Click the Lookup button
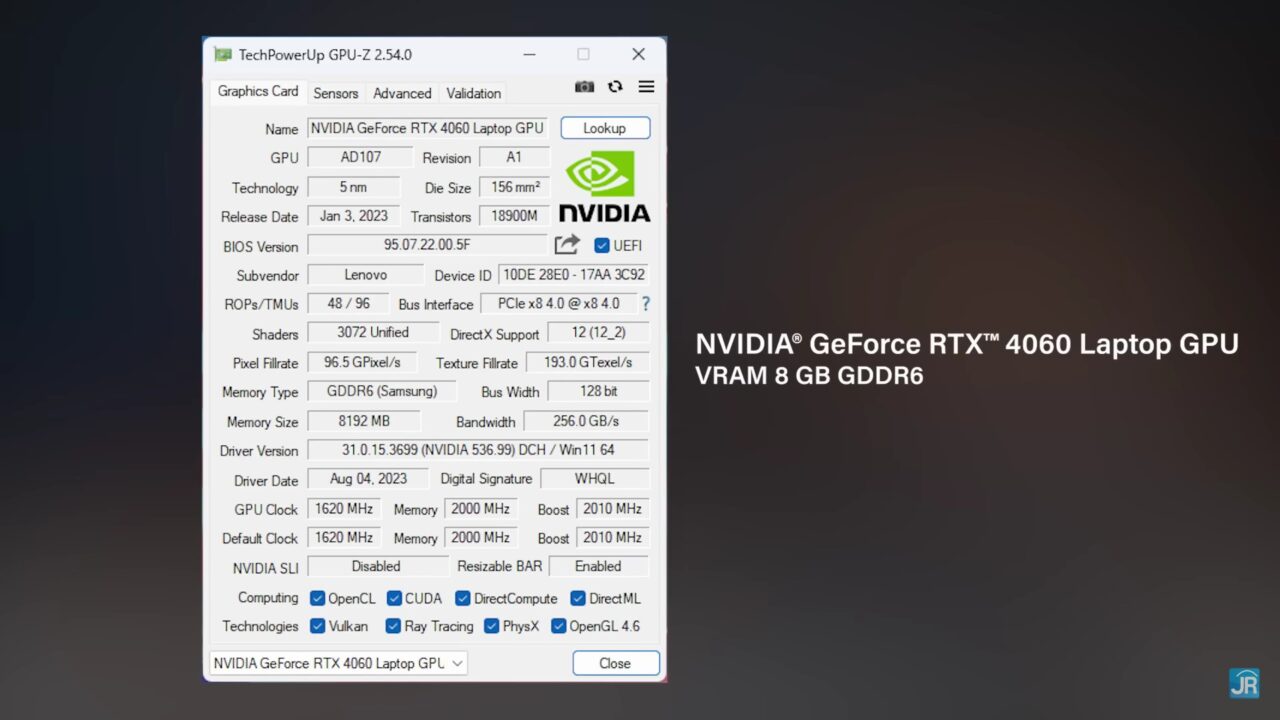 tap(605, 128)
